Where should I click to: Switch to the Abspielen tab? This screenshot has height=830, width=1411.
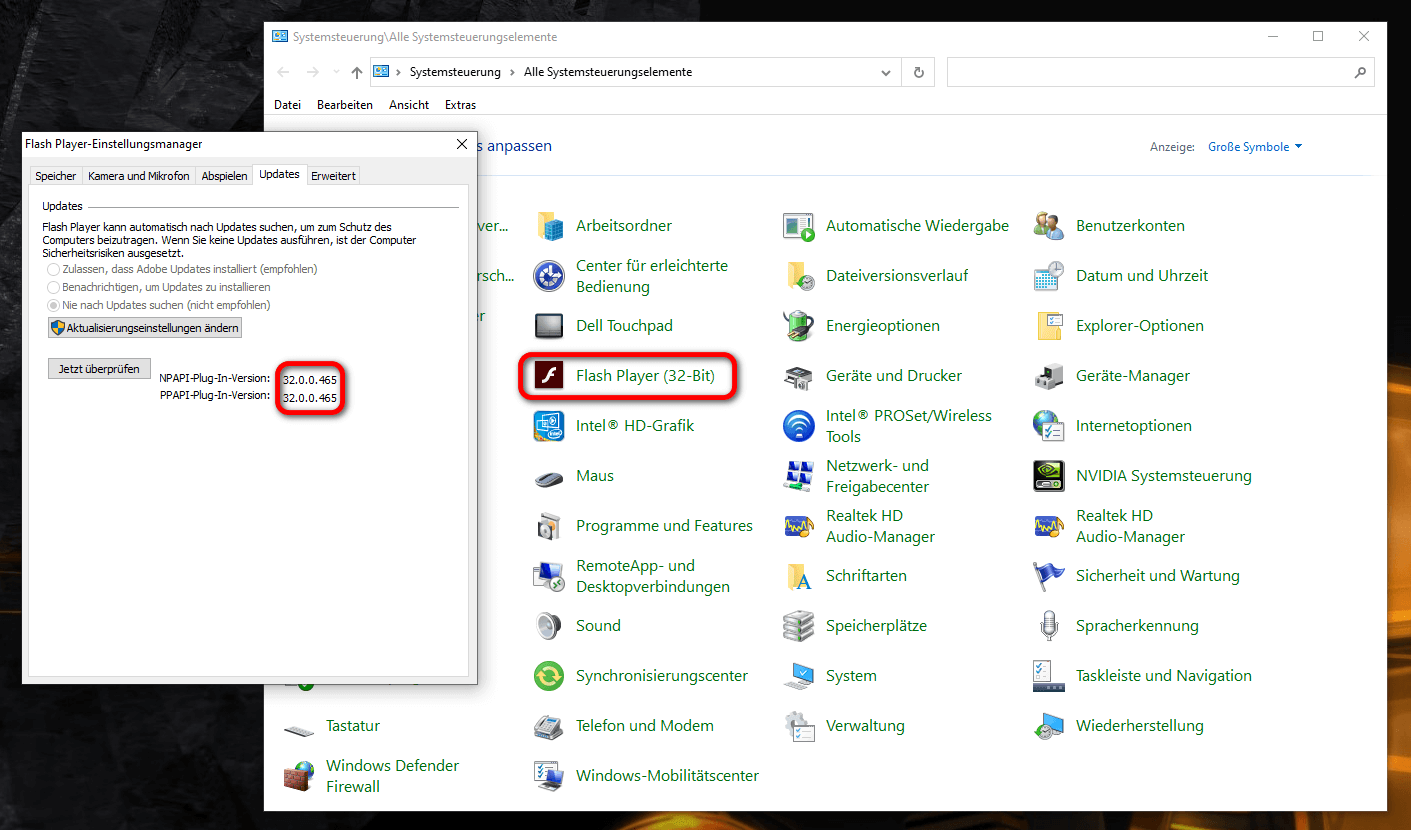(224, 176)
